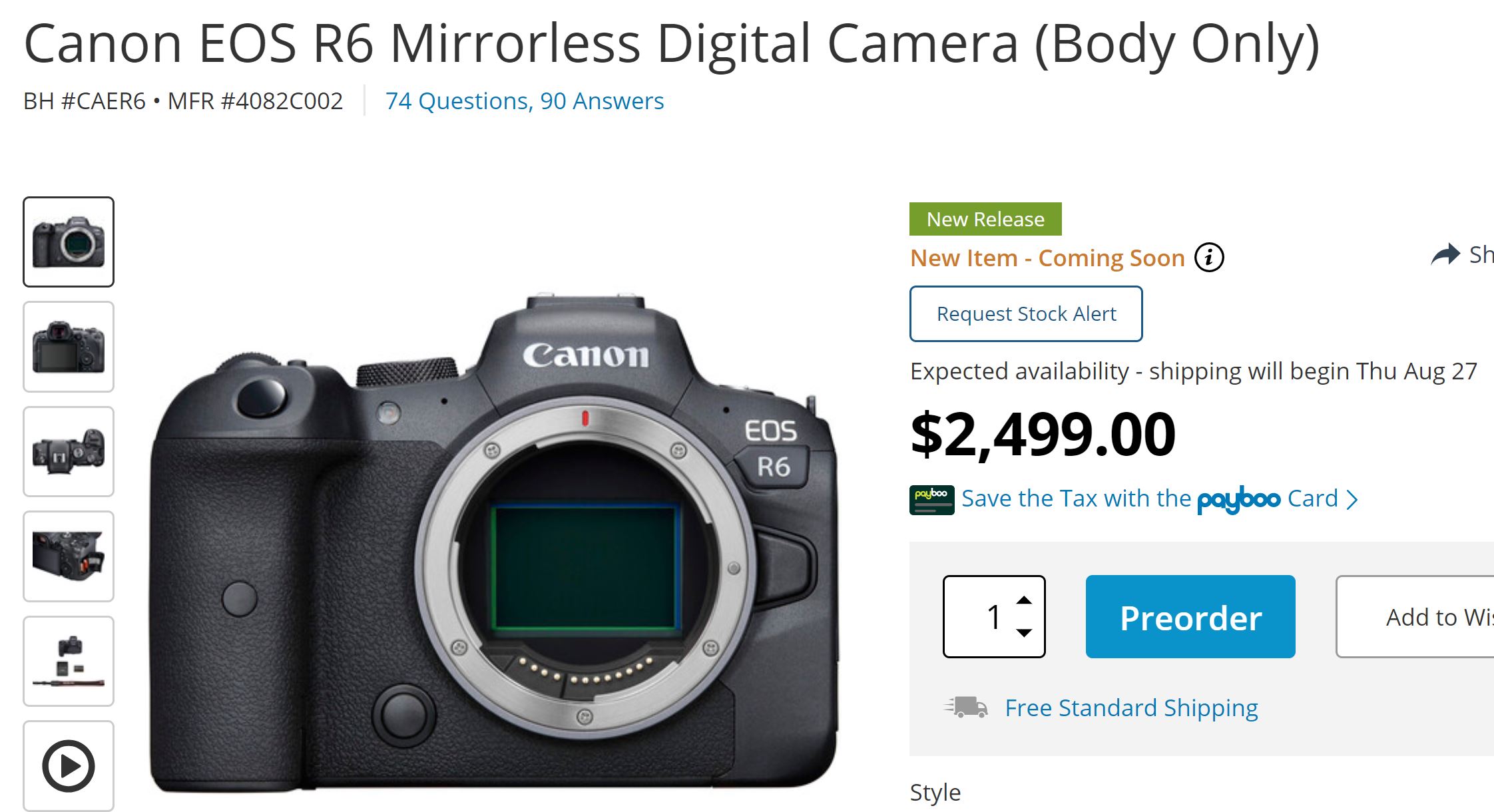Viewport: 1494px width, 812px height.
Task: Select the top view camera thumbnail
Action: [69, 451]
